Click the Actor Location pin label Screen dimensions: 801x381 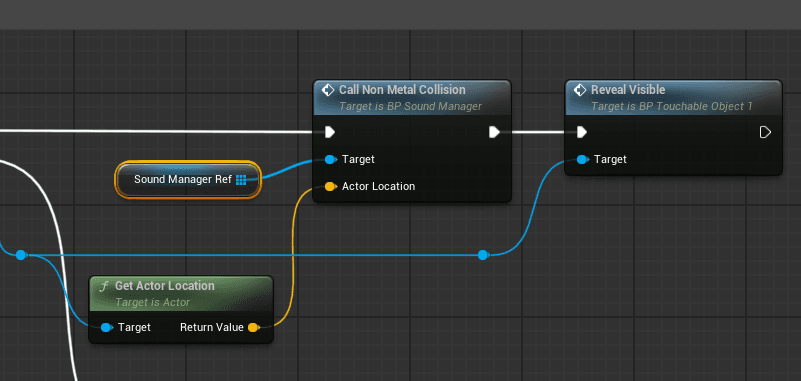[x=379, y=186]
